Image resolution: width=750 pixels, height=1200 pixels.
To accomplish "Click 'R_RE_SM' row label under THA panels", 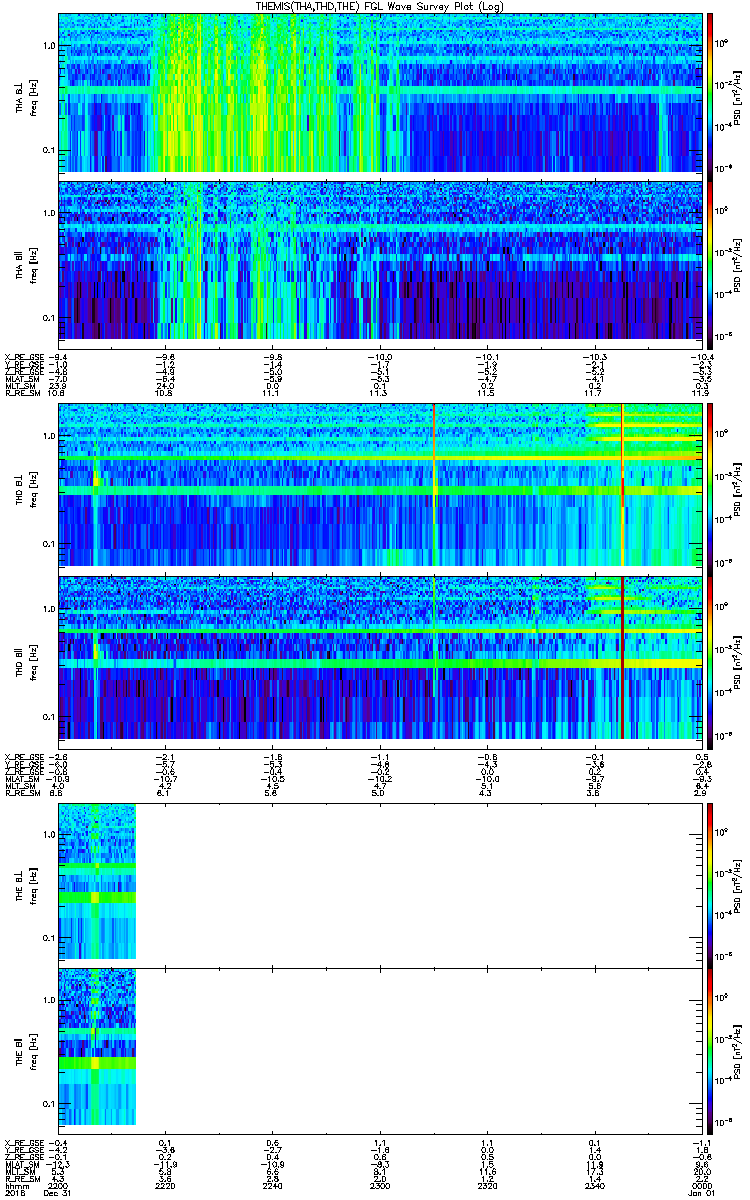I will (25, 392).
